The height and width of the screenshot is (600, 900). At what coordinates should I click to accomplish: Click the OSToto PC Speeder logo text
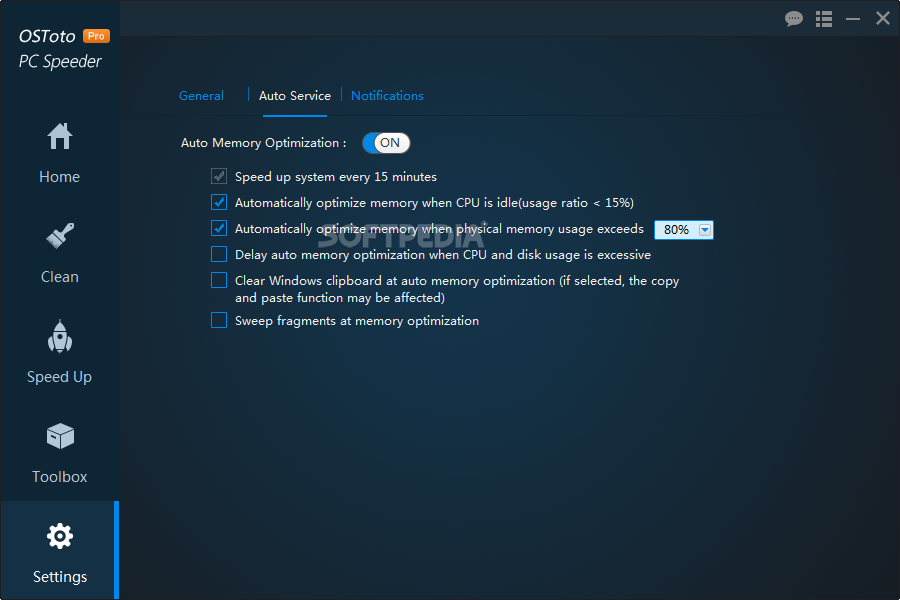(x=60, y=49)
